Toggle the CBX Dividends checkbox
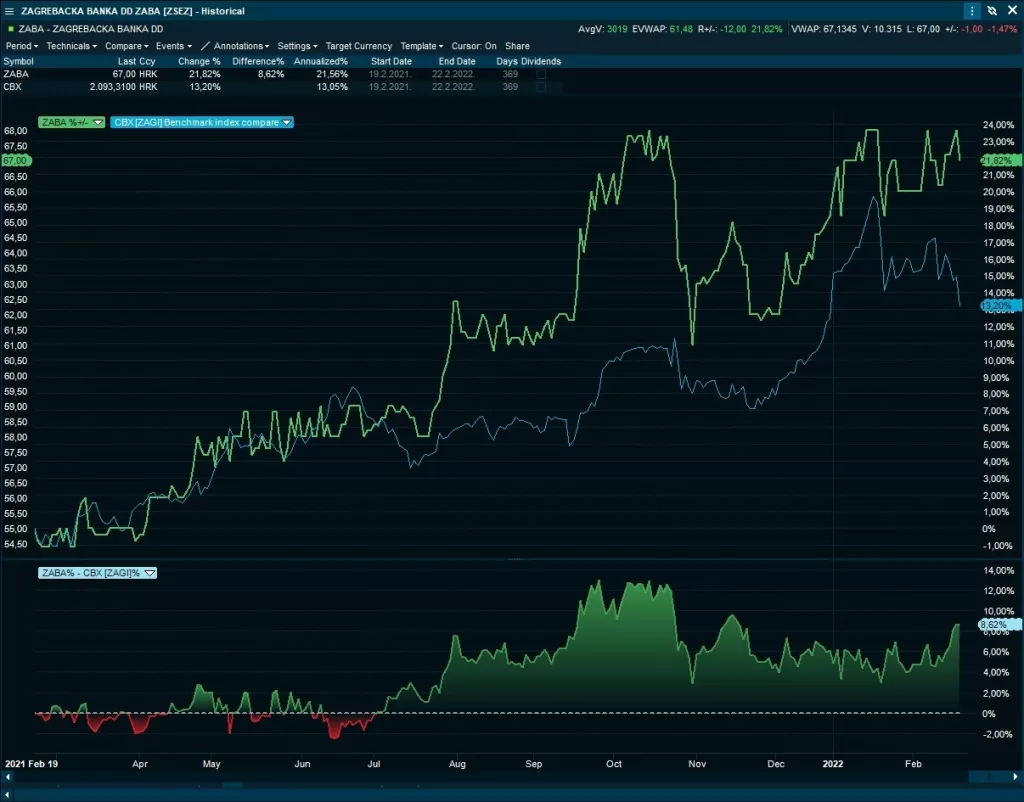Image resolution: width=1024 pixels, height=802 pixels. pyautogui.click(x=541, y=87)
